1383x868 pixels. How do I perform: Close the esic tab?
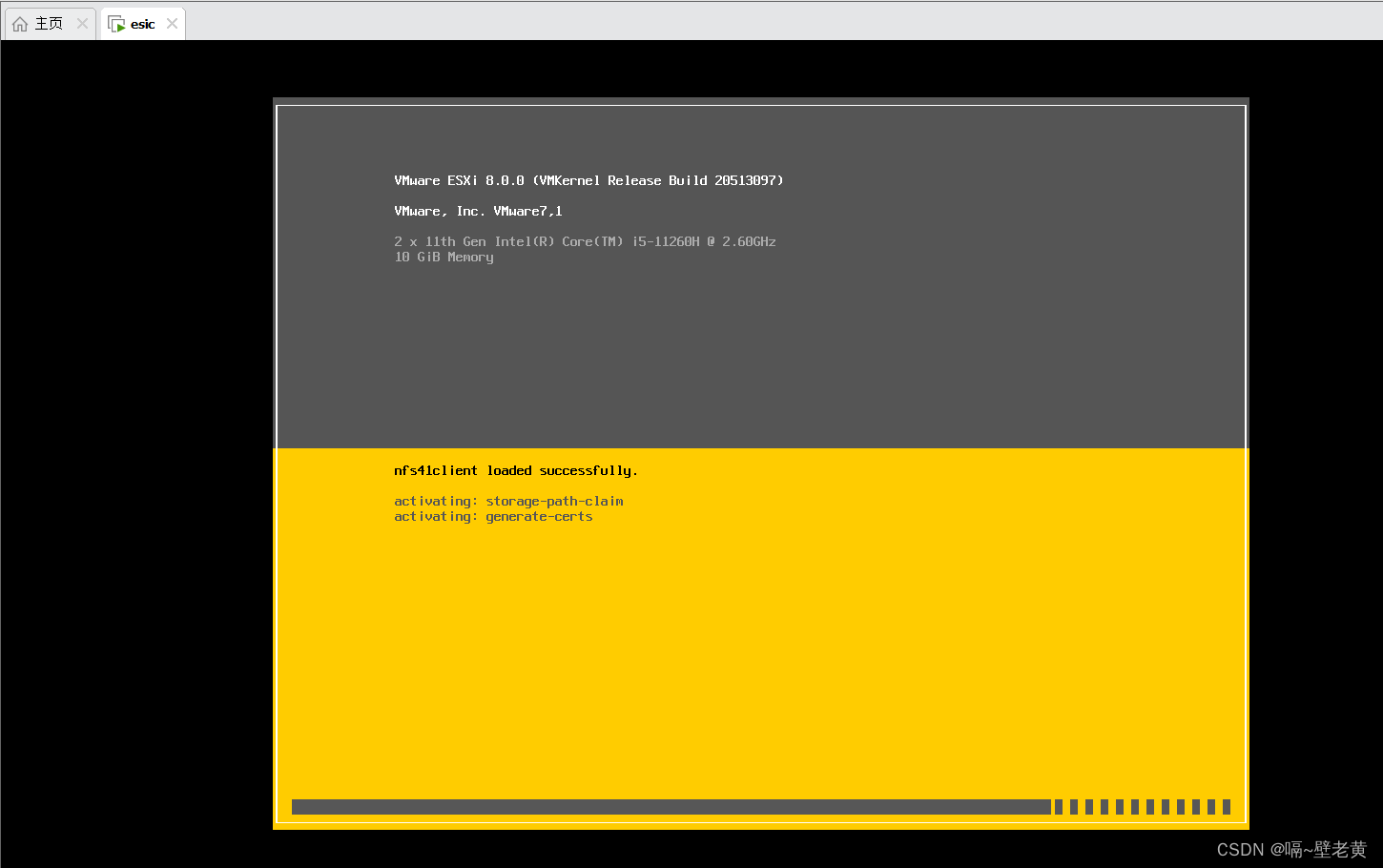172,24
